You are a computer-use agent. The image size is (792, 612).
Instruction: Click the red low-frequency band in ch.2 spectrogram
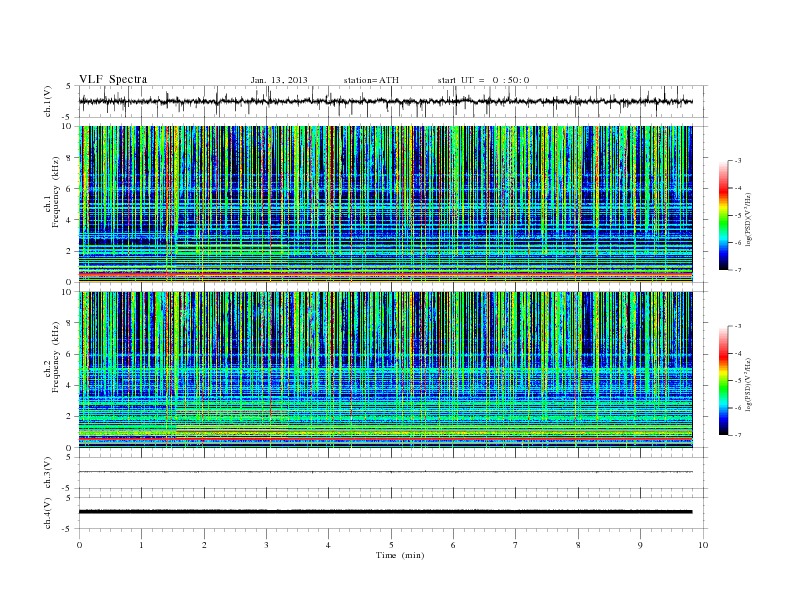pos(386,439)
